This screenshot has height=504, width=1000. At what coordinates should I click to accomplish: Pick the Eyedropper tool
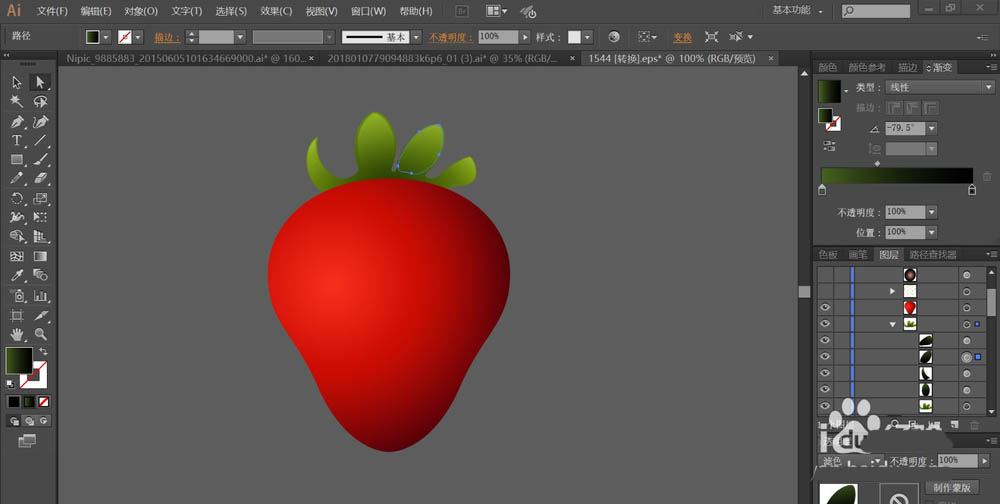pos(17,276)
